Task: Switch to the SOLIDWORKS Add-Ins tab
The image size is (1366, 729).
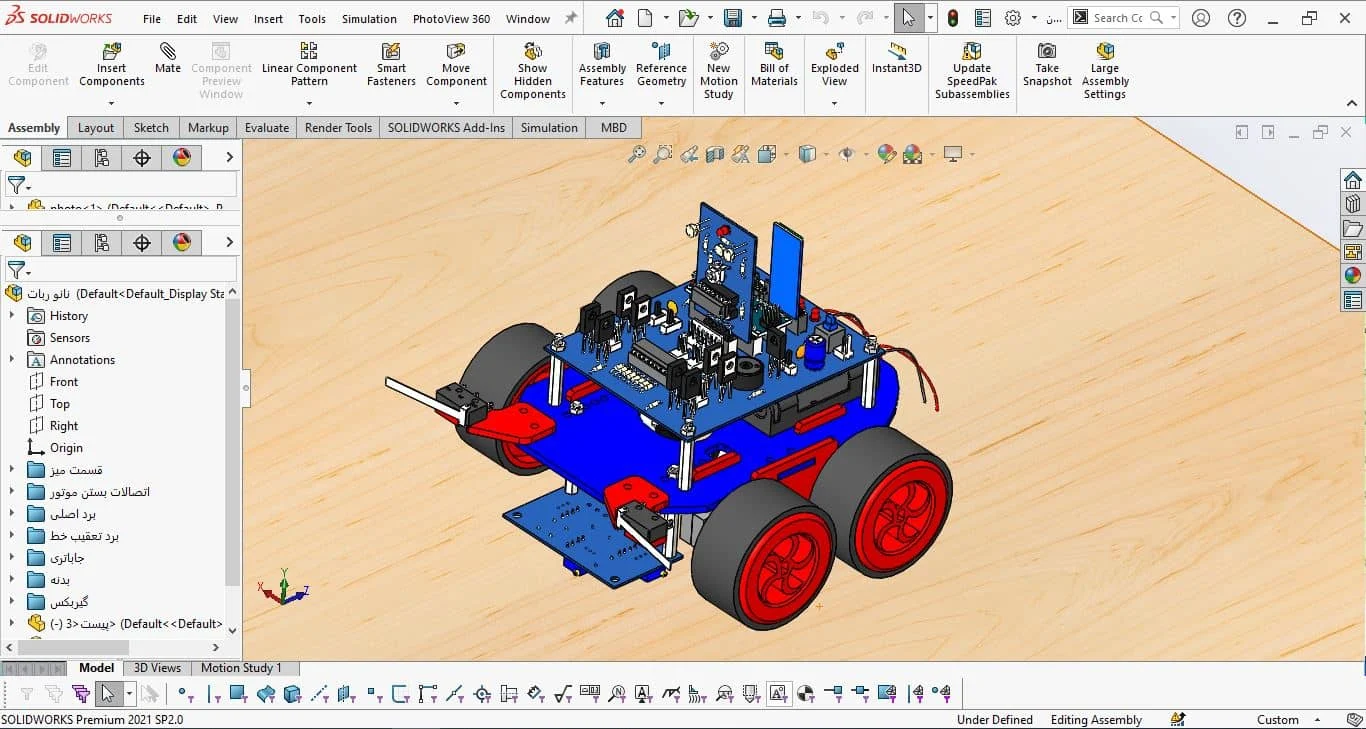Action: click(446, 127)
